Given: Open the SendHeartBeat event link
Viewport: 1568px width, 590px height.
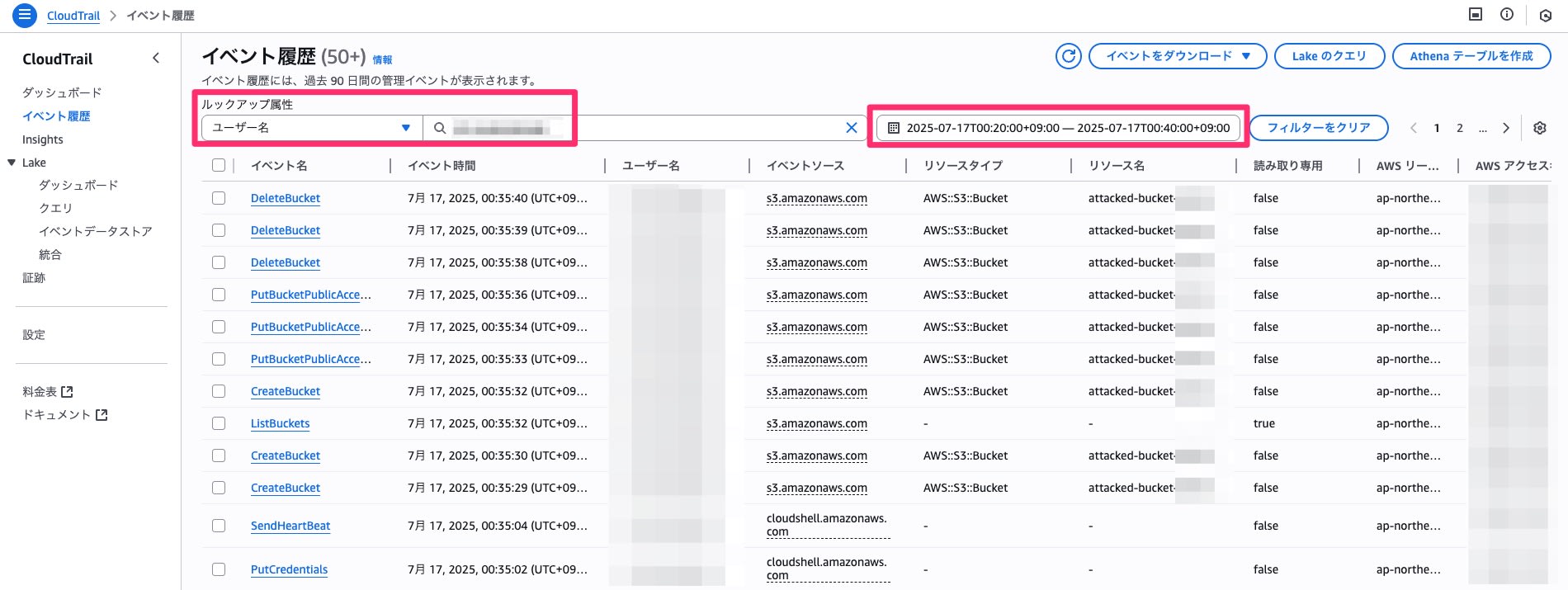Looking at the screenshot, I should click(x=290, y=526).
